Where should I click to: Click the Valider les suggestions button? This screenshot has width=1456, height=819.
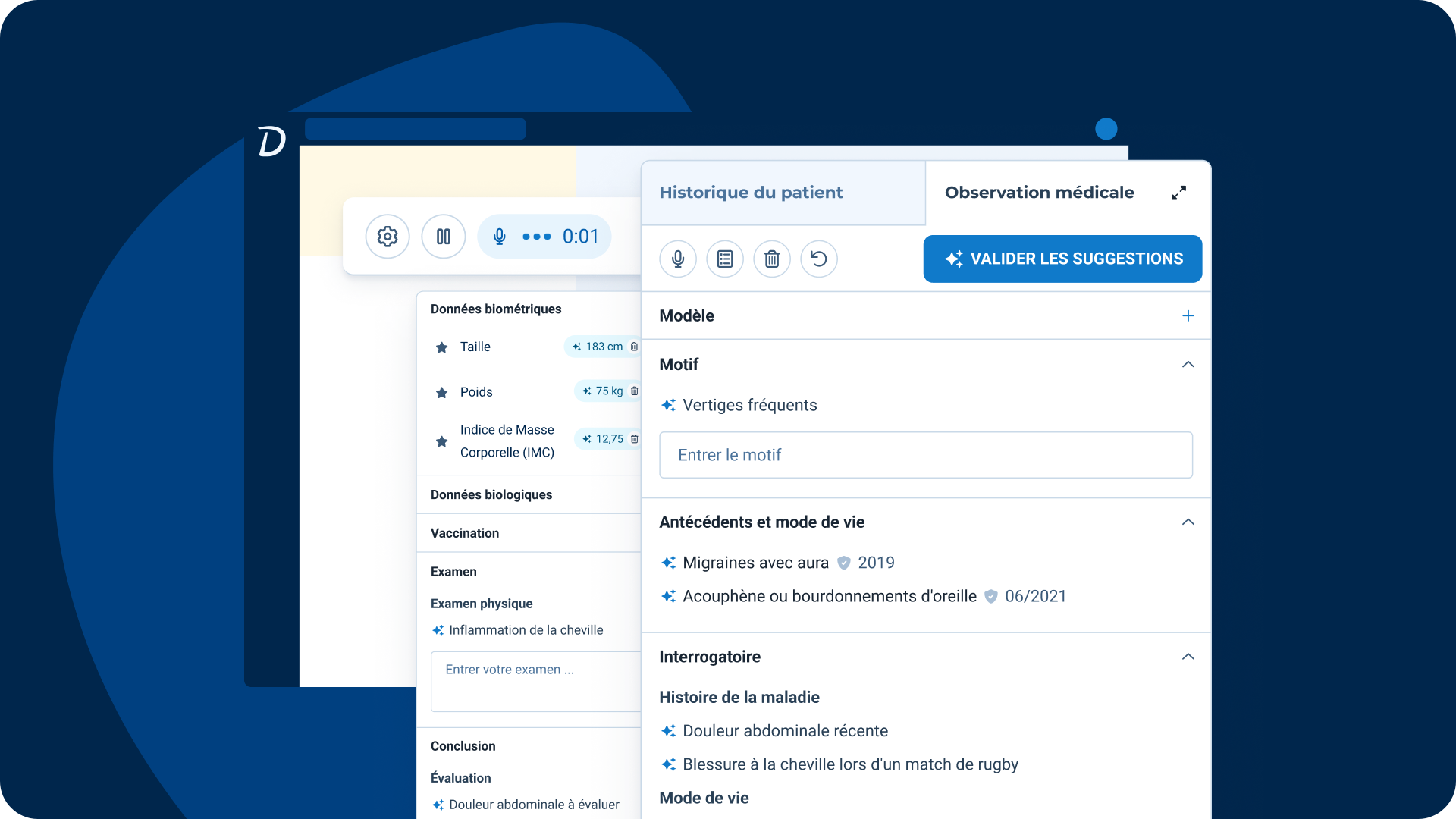[1062, 259]
